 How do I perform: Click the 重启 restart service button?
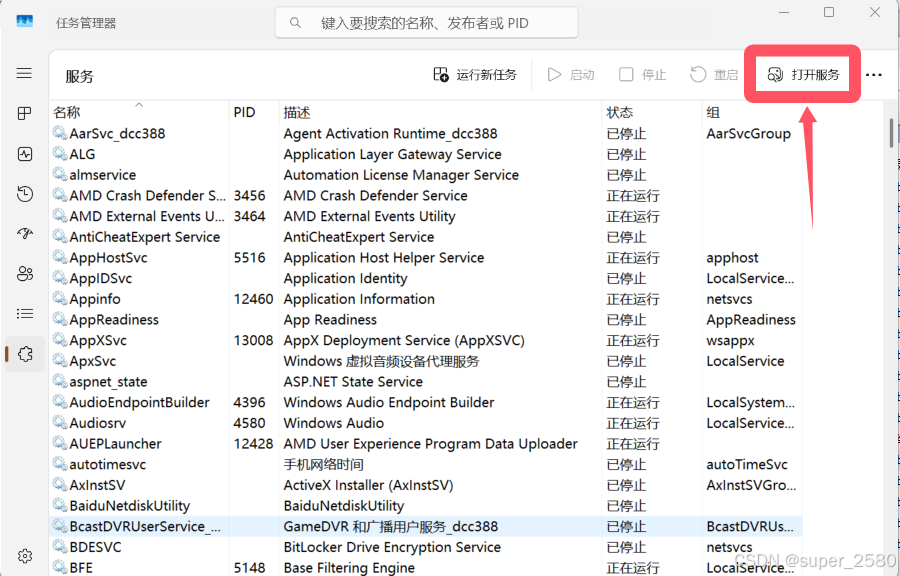click(x=713, y=75)
